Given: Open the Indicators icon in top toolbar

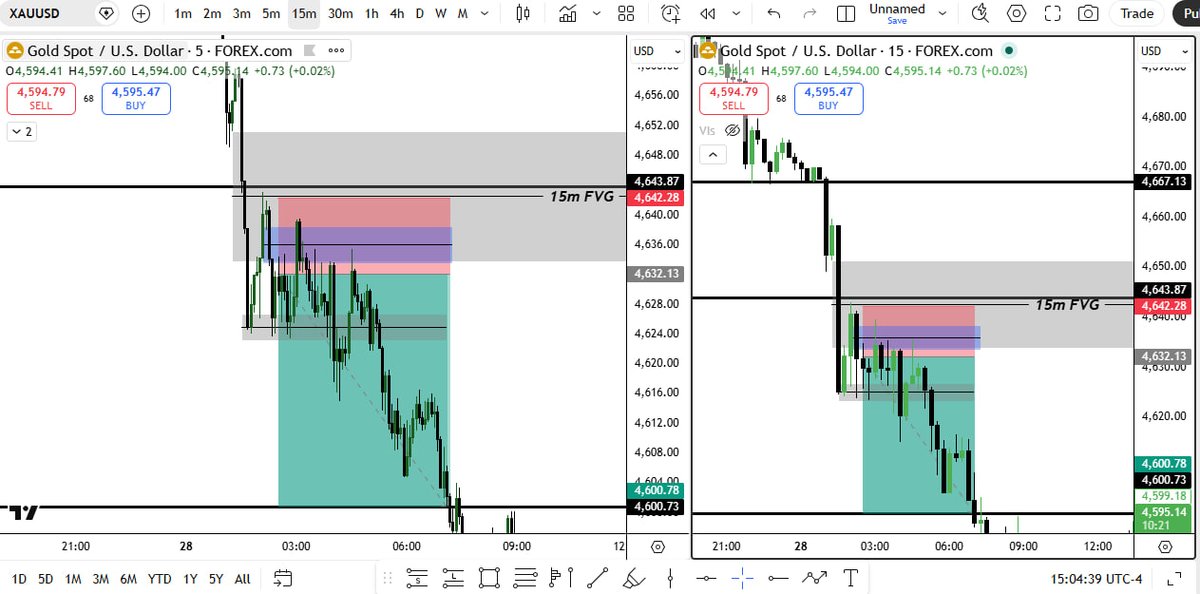Looking at the screenshot, I should (568, 14).
